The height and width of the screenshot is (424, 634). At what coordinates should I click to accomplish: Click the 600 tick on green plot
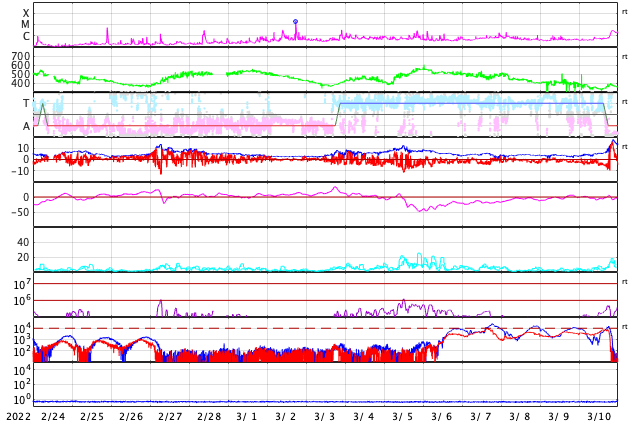(x=21, y=65)
